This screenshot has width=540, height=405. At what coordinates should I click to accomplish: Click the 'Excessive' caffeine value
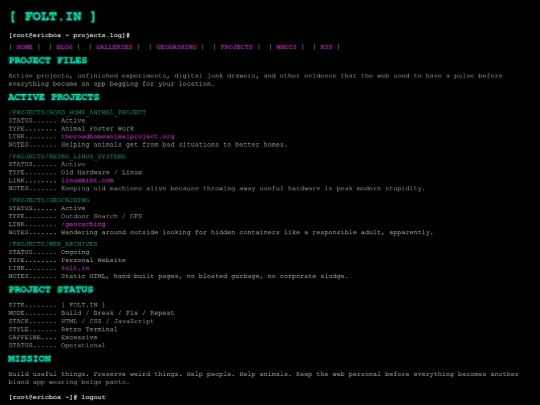coord(79,338)
